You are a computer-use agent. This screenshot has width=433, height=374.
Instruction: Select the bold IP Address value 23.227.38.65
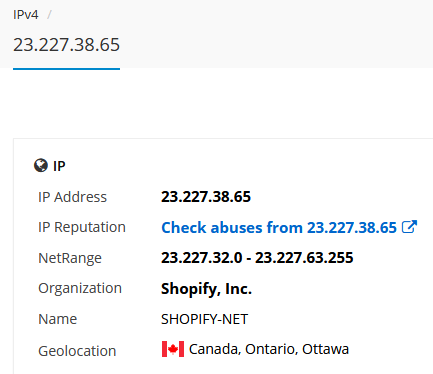click(206, 197)
